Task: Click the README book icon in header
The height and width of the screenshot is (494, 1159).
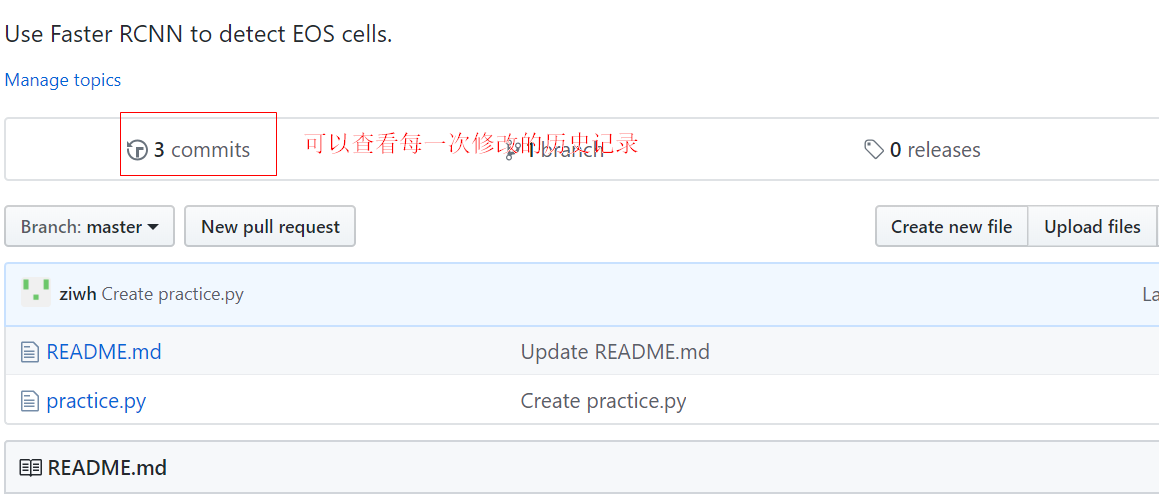Action: 30,468
